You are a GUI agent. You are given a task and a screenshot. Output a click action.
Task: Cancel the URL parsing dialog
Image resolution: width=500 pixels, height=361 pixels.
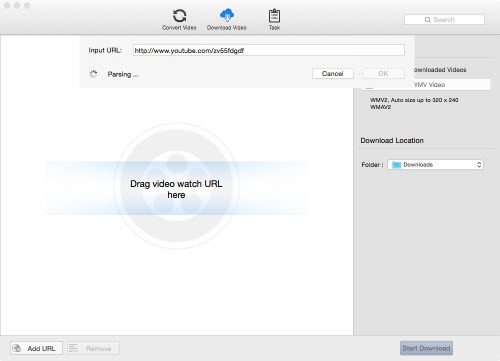tap(333, 74)
